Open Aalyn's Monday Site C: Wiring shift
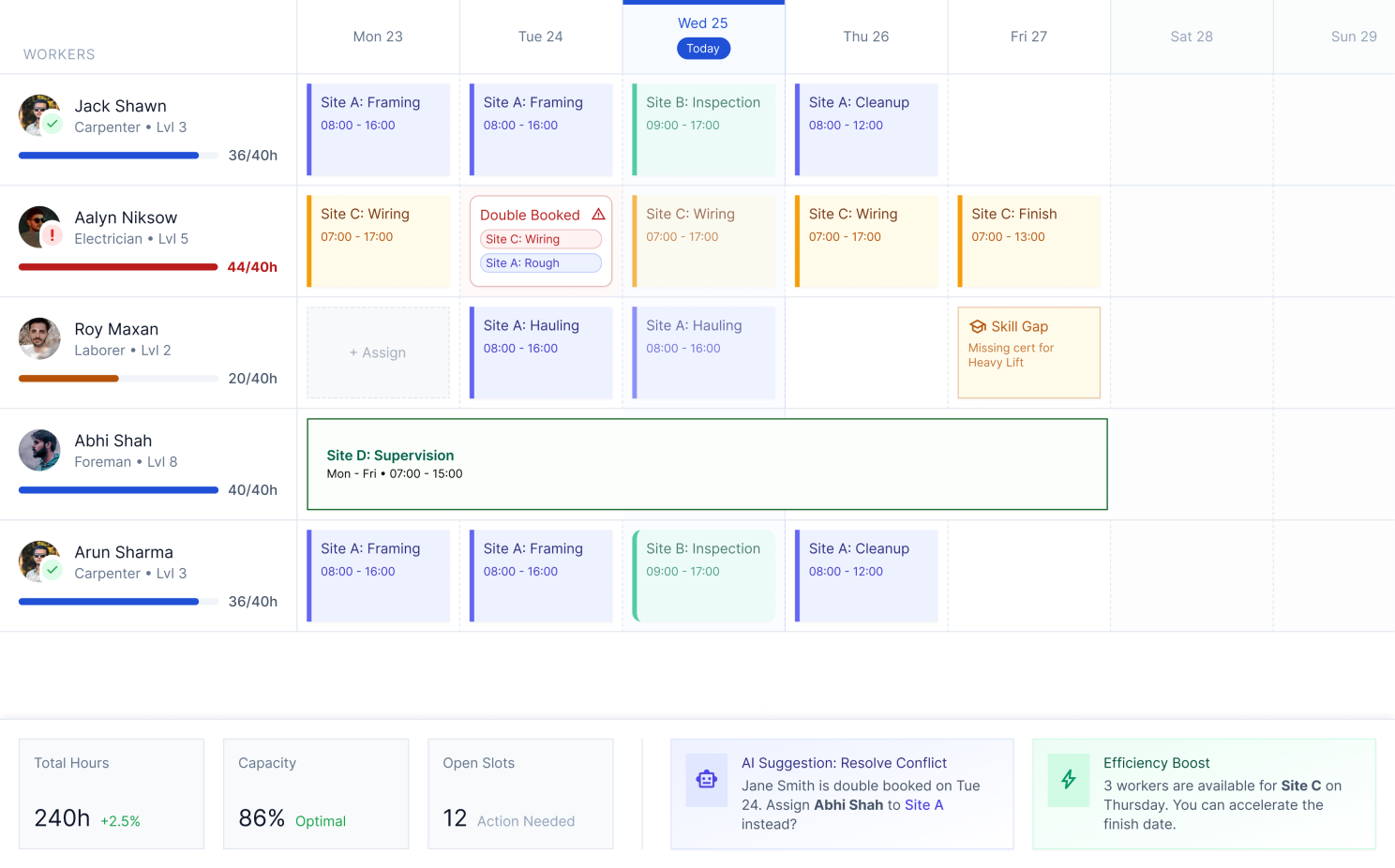Viewport: 1395px width, 868px height. (378, 241)
